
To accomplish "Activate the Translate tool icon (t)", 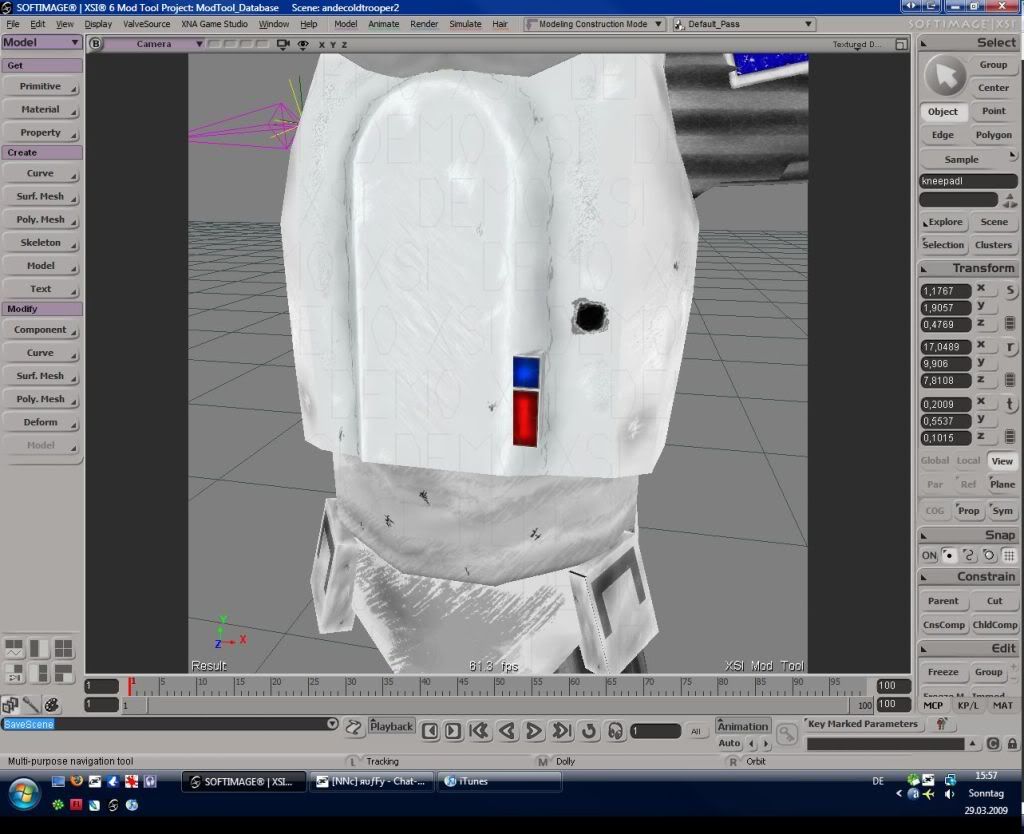I will 1010,404.
